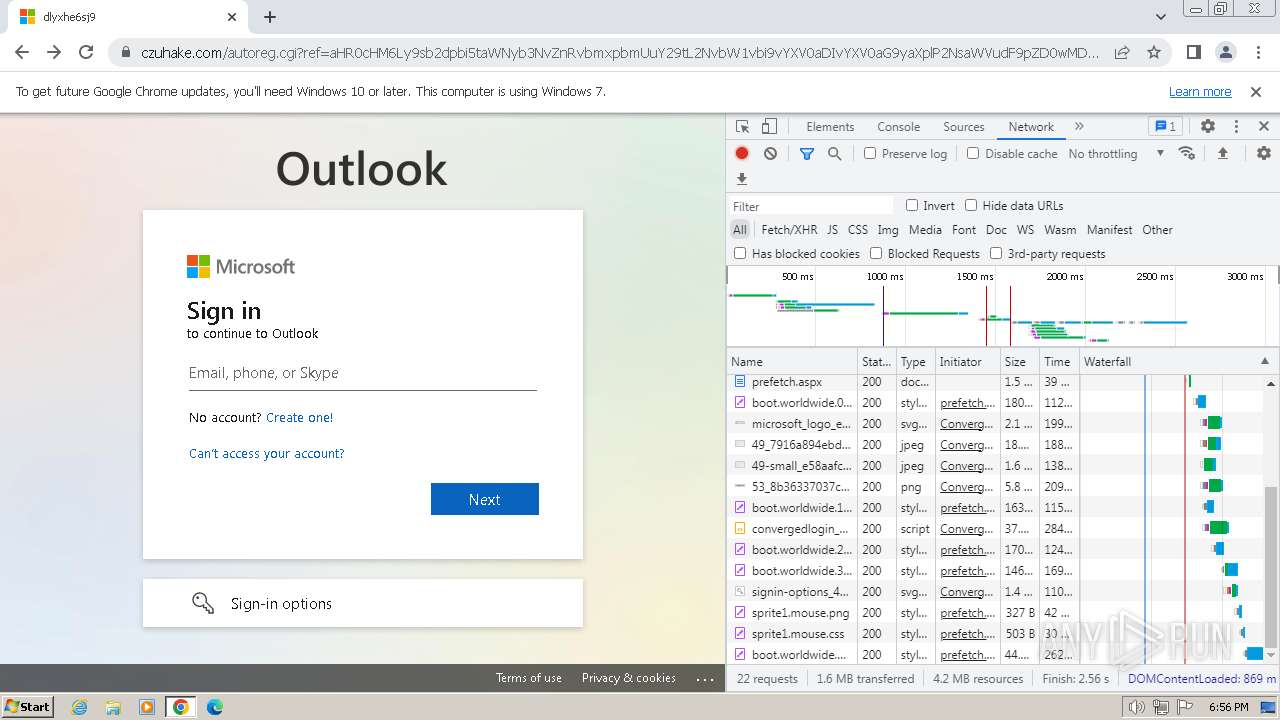Sort by the Status column header
Image resolution: width=1280 pixels, height=720 pixels.
pyautogui.click(x=876, y=362)
